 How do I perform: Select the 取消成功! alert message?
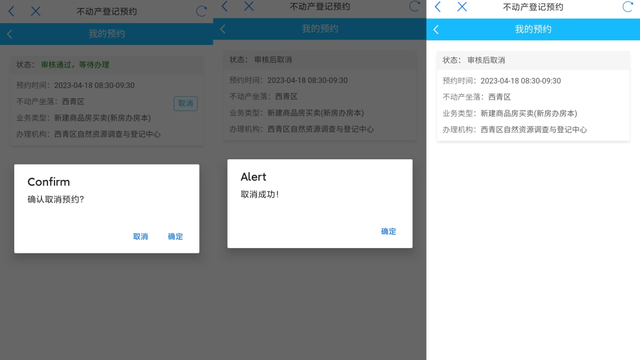click(260, 194)
